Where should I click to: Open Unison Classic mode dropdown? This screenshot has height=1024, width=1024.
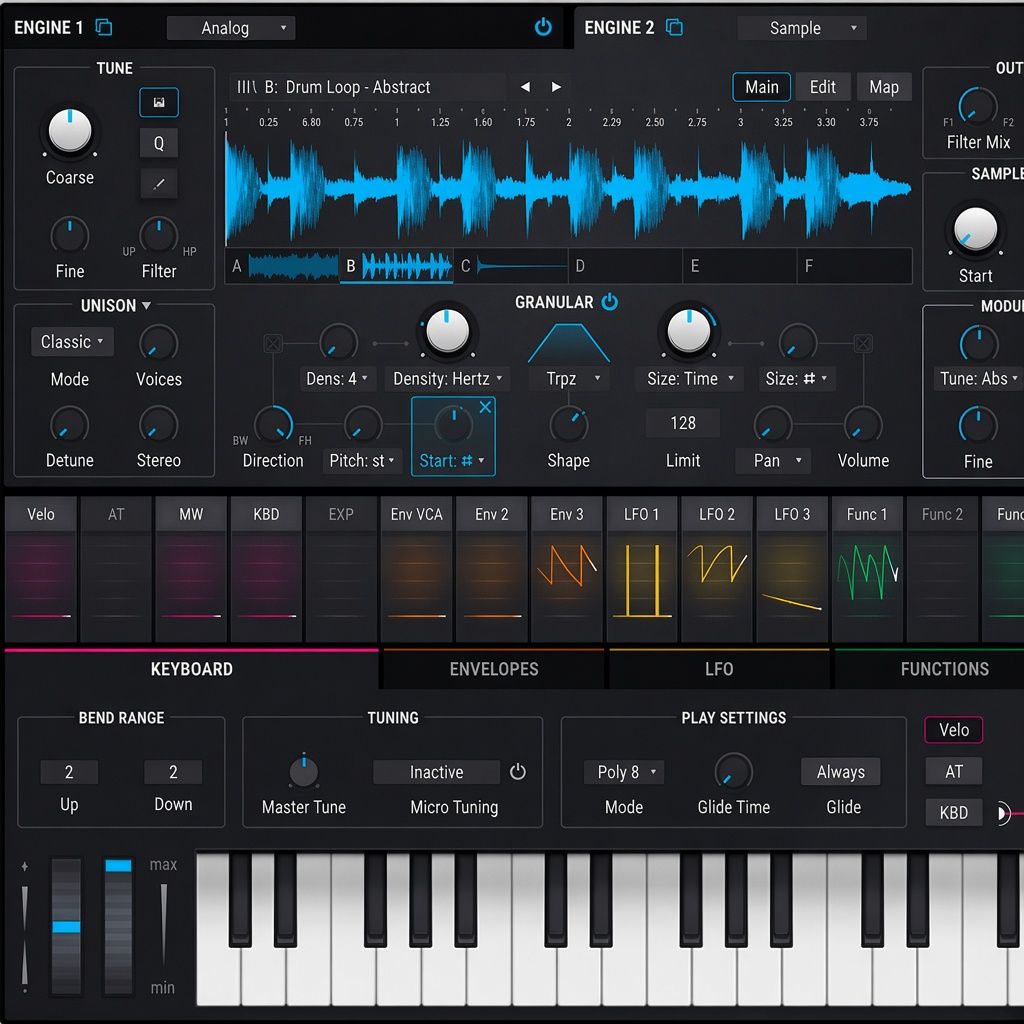(72, 342)
